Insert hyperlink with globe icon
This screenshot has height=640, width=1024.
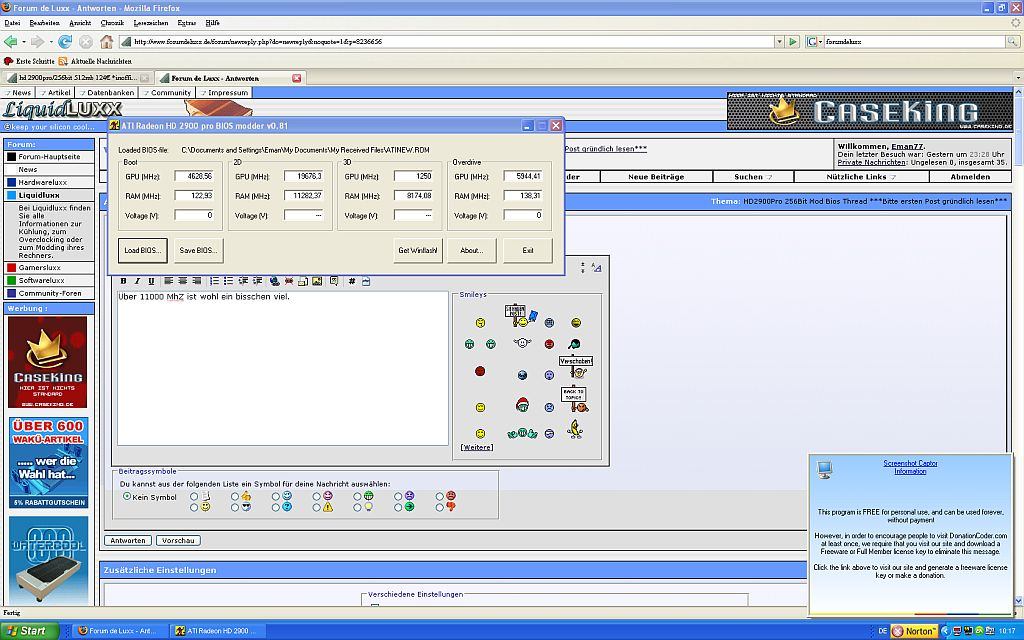(274, 281)
